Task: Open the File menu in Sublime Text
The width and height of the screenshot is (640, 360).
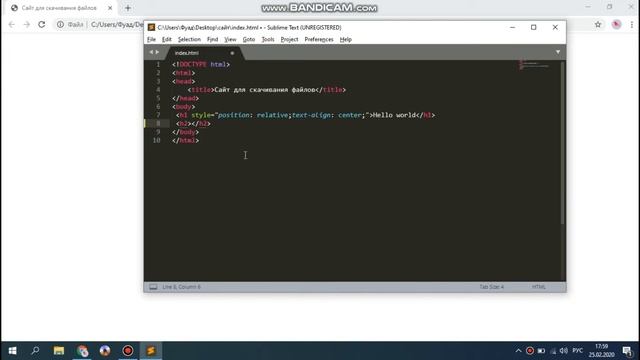Action: (151, 40)
